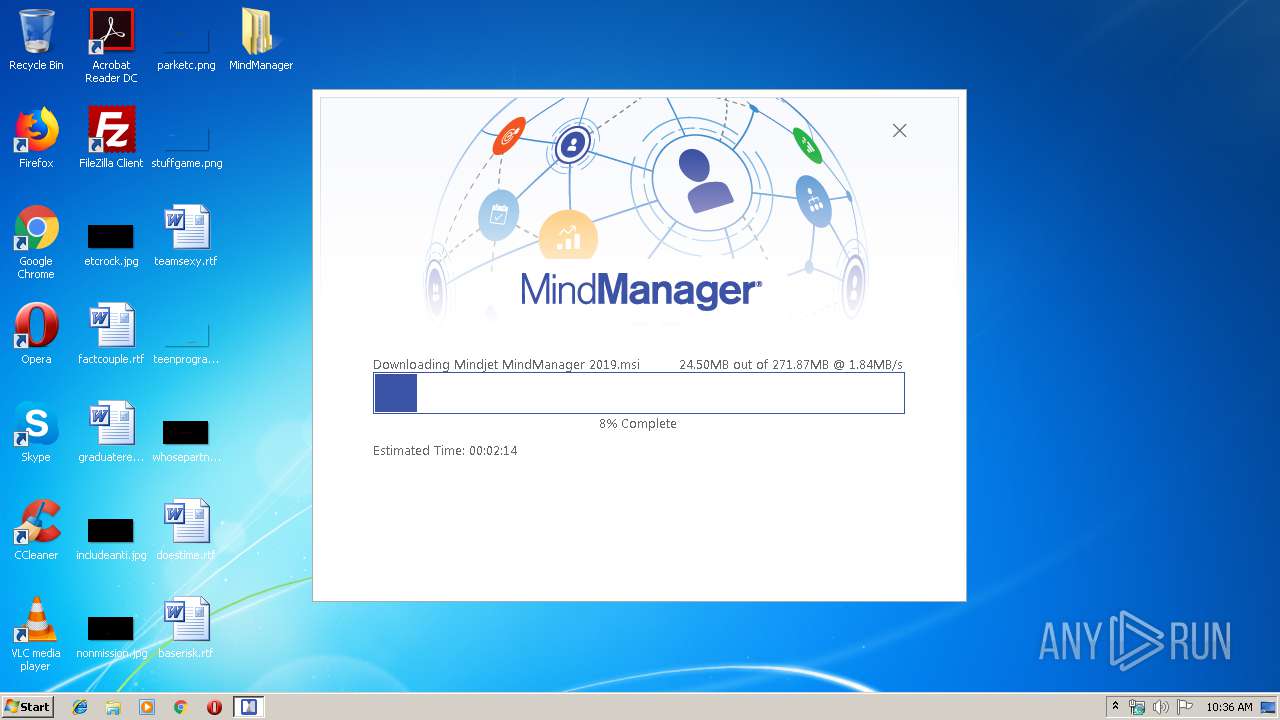The height and width of the screenshot is (720, 1280).
Task: Click the download progress bar
Action: pyautogui.click(x=639, y=393)
